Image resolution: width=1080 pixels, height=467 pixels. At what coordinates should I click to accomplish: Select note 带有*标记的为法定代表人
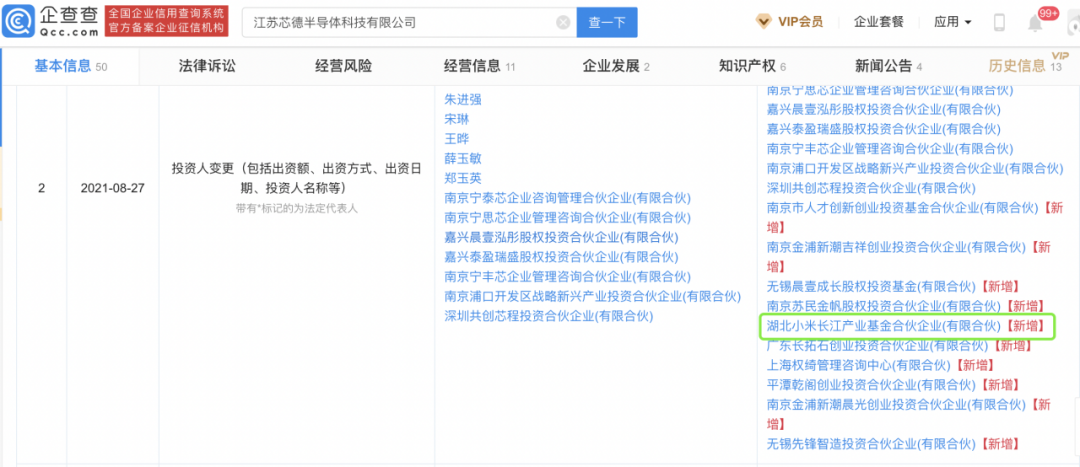coord(297,207)
